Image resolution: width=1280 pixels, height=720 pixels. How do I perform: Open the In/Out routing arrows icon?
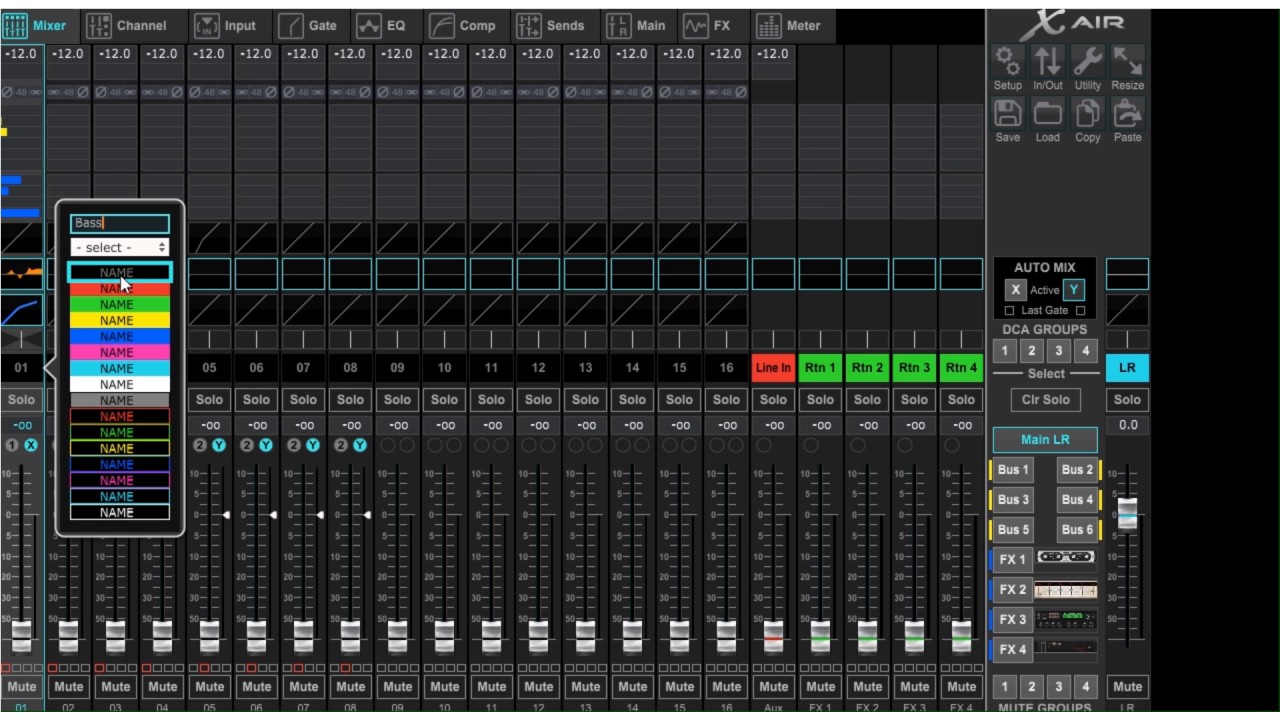(x=1048, y=62)
